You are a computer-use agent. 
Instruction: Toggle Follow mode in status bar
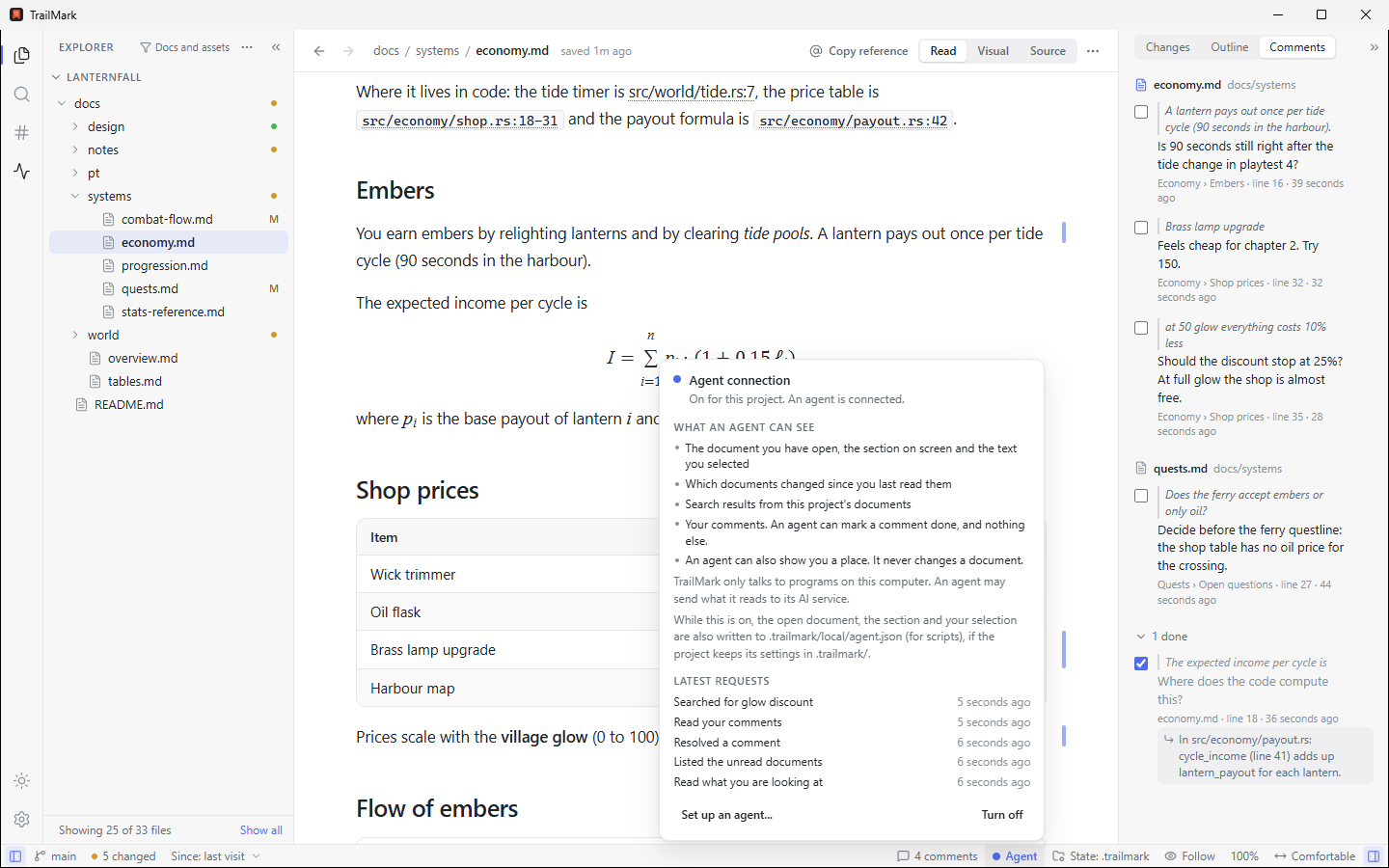(x=1189, y=856)
